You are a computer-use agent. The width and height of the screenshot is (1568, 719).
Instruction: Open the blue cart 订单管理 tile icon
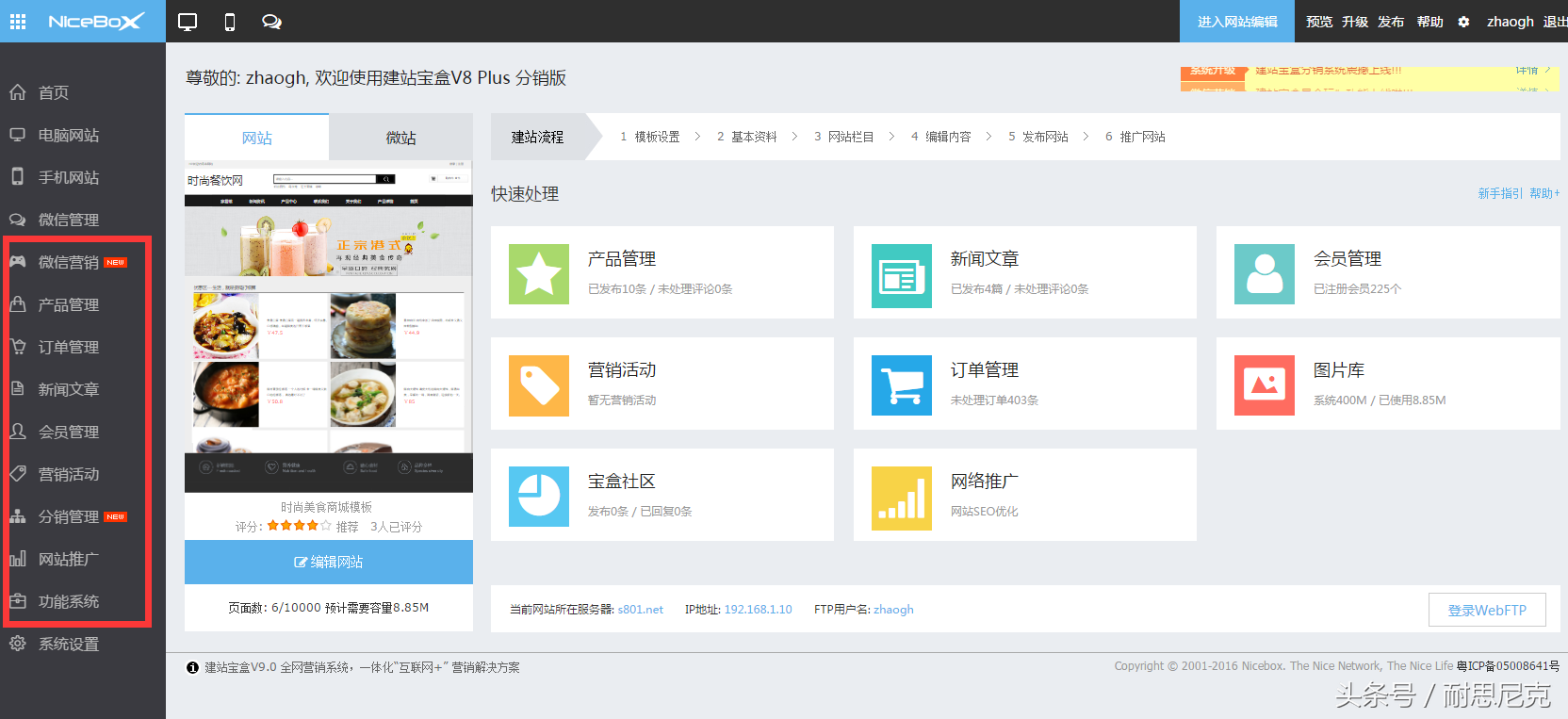(902, 385)
